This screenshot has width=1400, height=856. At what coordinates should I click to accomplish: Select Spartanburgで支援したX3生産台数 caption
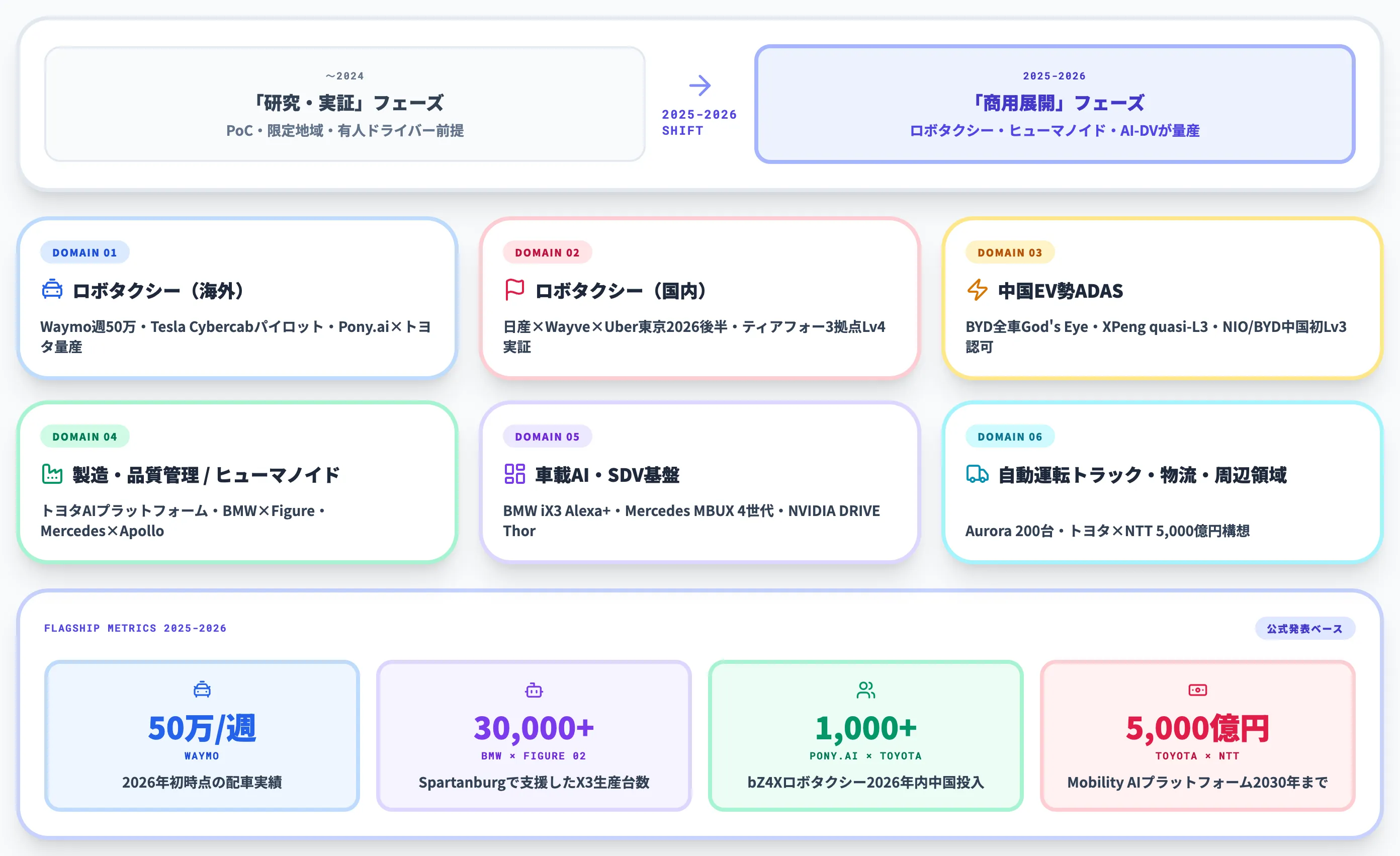(x=534, y=782)
